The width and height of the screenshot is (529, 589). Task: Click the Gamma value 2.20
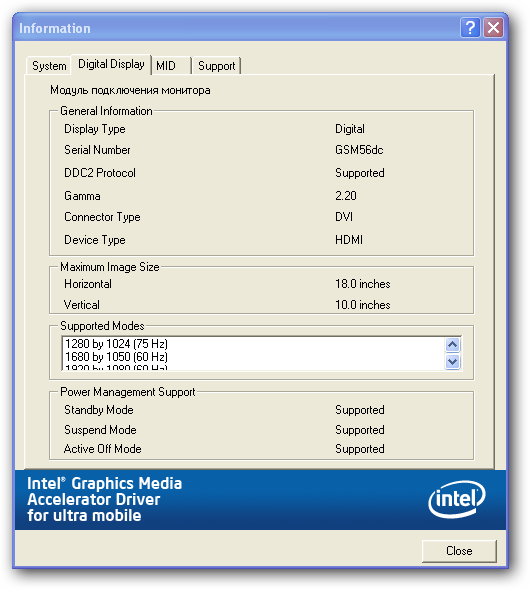pyautogui.click(x=346, y=196)
